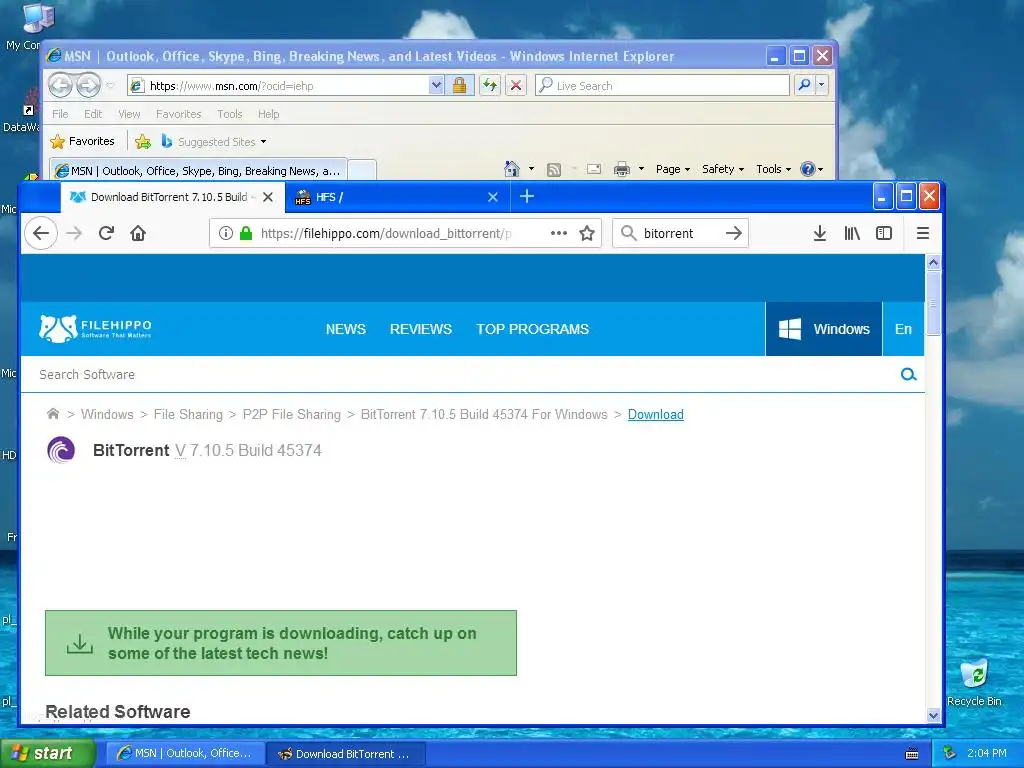The width and height of the screenshot is (1024, 768).
Task: Open TOP PROGRAMS on FileHippo
Action: point(532,329)
